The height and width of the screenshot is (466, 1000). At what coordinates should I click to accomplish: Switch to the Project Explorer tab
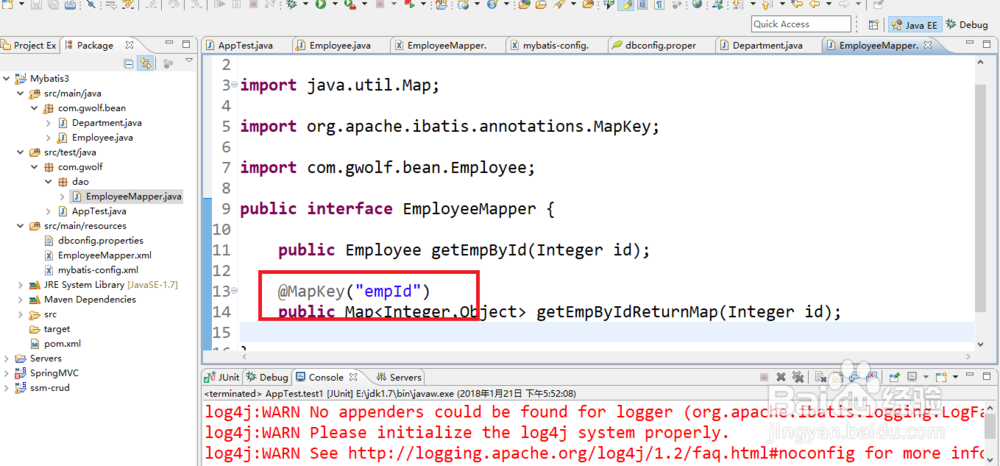29,45
